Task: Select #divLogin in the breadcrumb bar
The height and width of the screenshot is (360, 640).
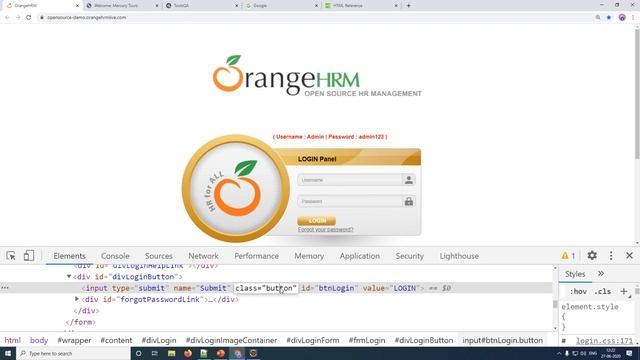Action: (159, 340)
